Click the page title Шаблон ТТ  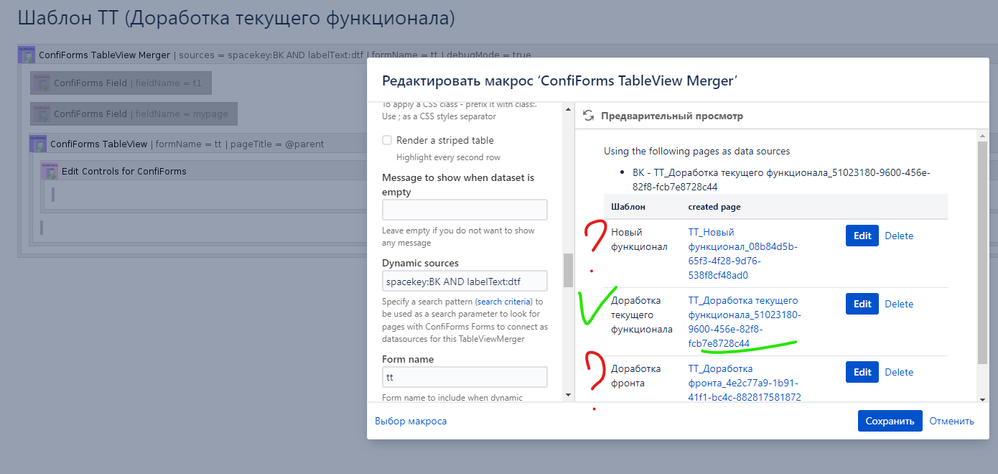[x=236, y=18]
